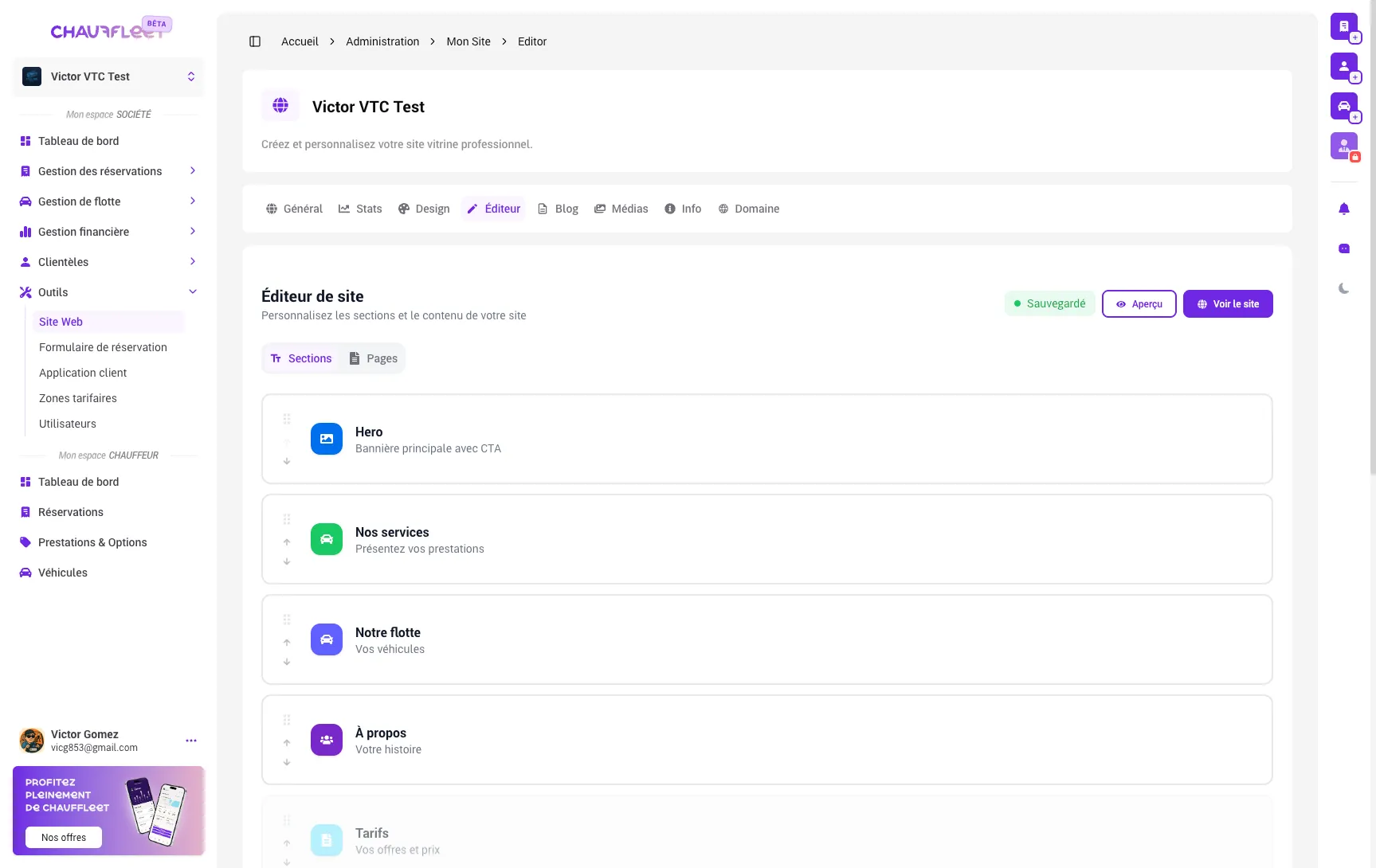Open Victor Gomez account options menu
The width and height of the screenshot is (1376, 868).
pos(191,741)
